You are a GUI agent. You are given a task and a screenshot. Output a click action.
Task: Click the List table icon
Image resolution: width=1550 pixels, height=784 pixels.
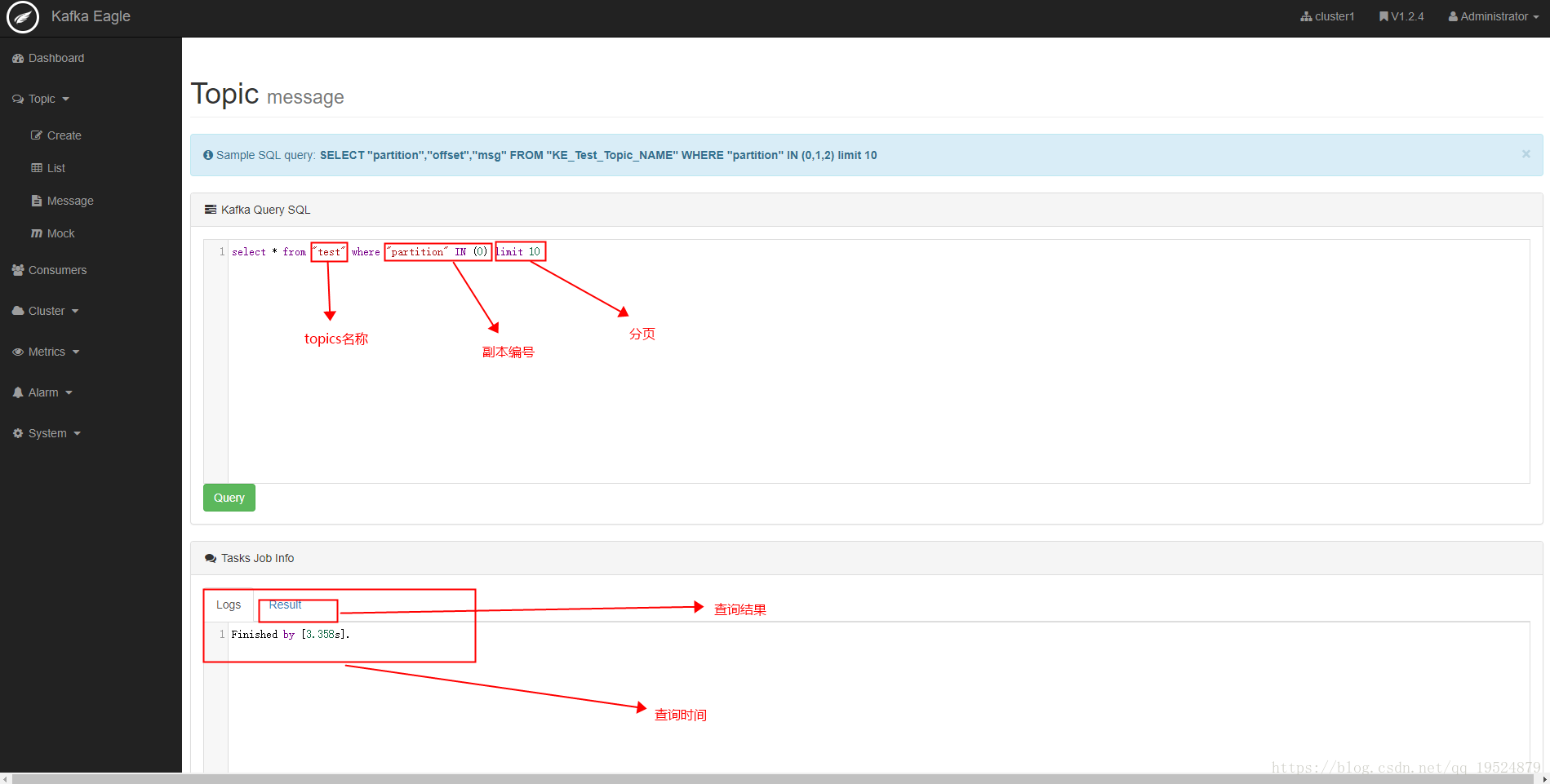37,168
